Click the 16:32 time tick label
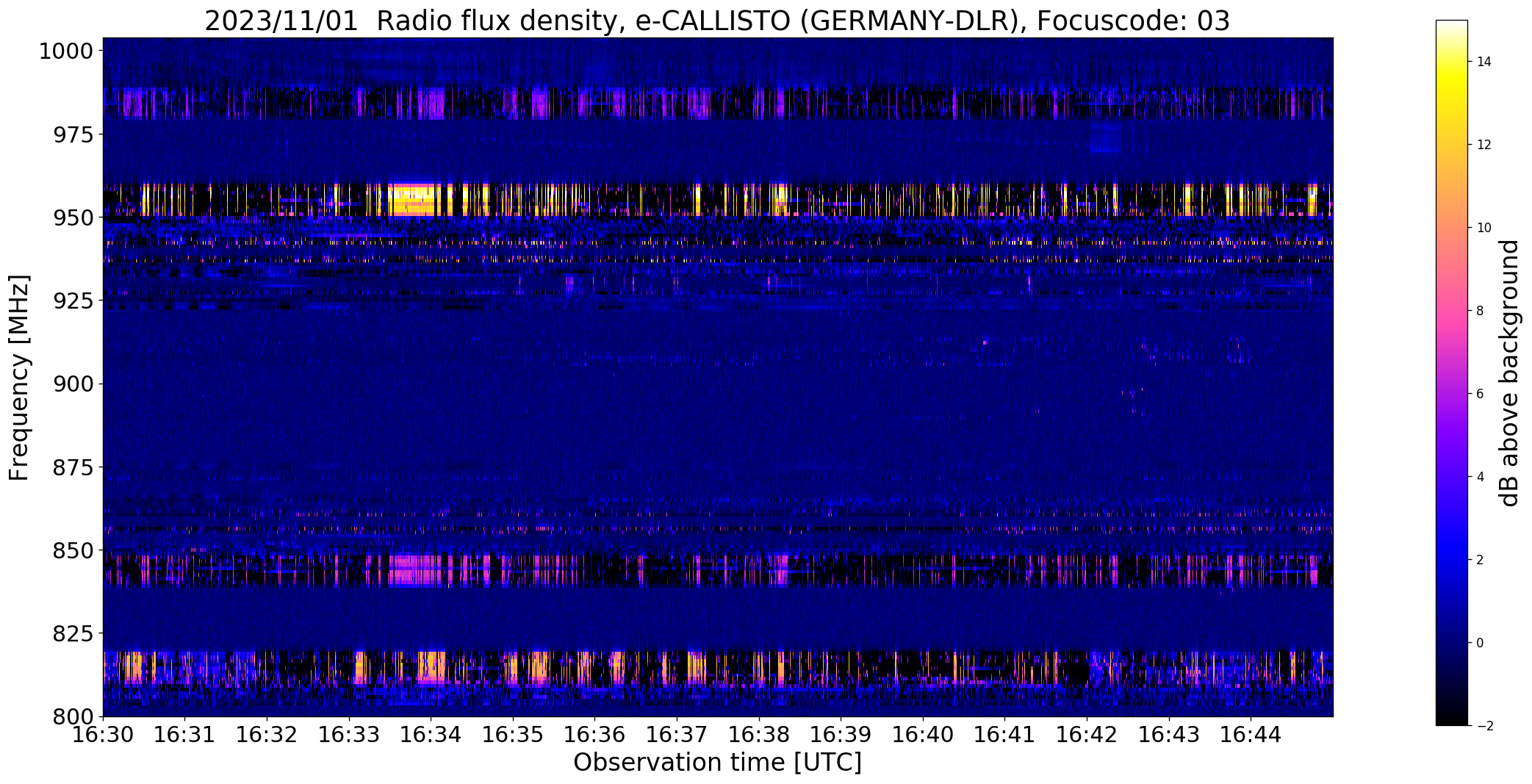1532x784 pixels. pos(267,735)
